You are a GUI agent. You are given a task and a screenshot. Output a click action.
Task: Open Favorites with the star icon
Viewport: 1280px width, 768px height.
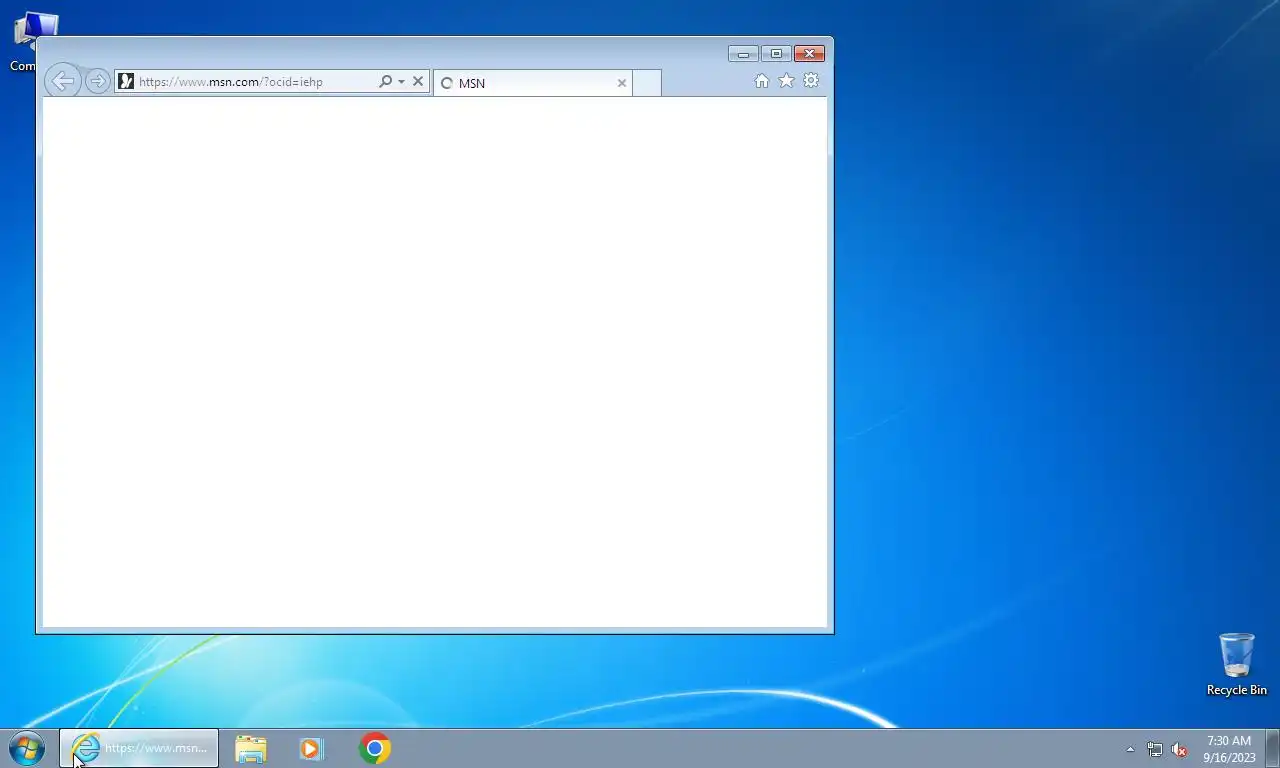(786, 81)
